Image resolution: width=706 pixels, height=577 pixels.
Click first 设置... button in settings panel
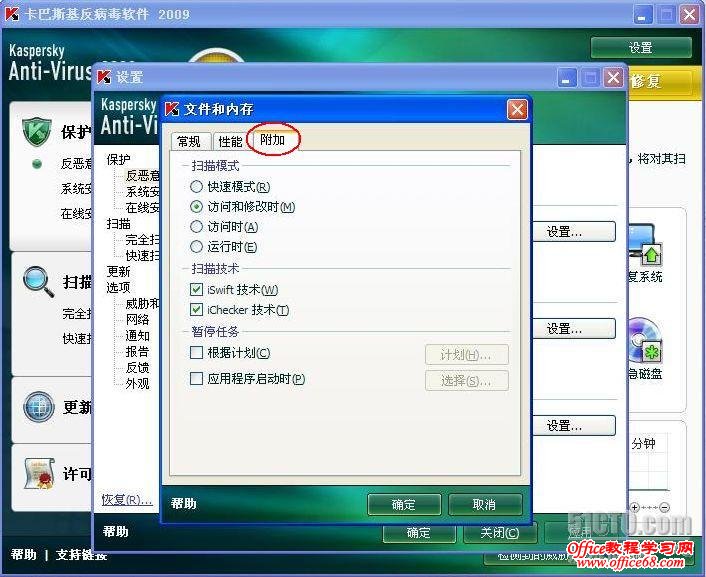574,232
